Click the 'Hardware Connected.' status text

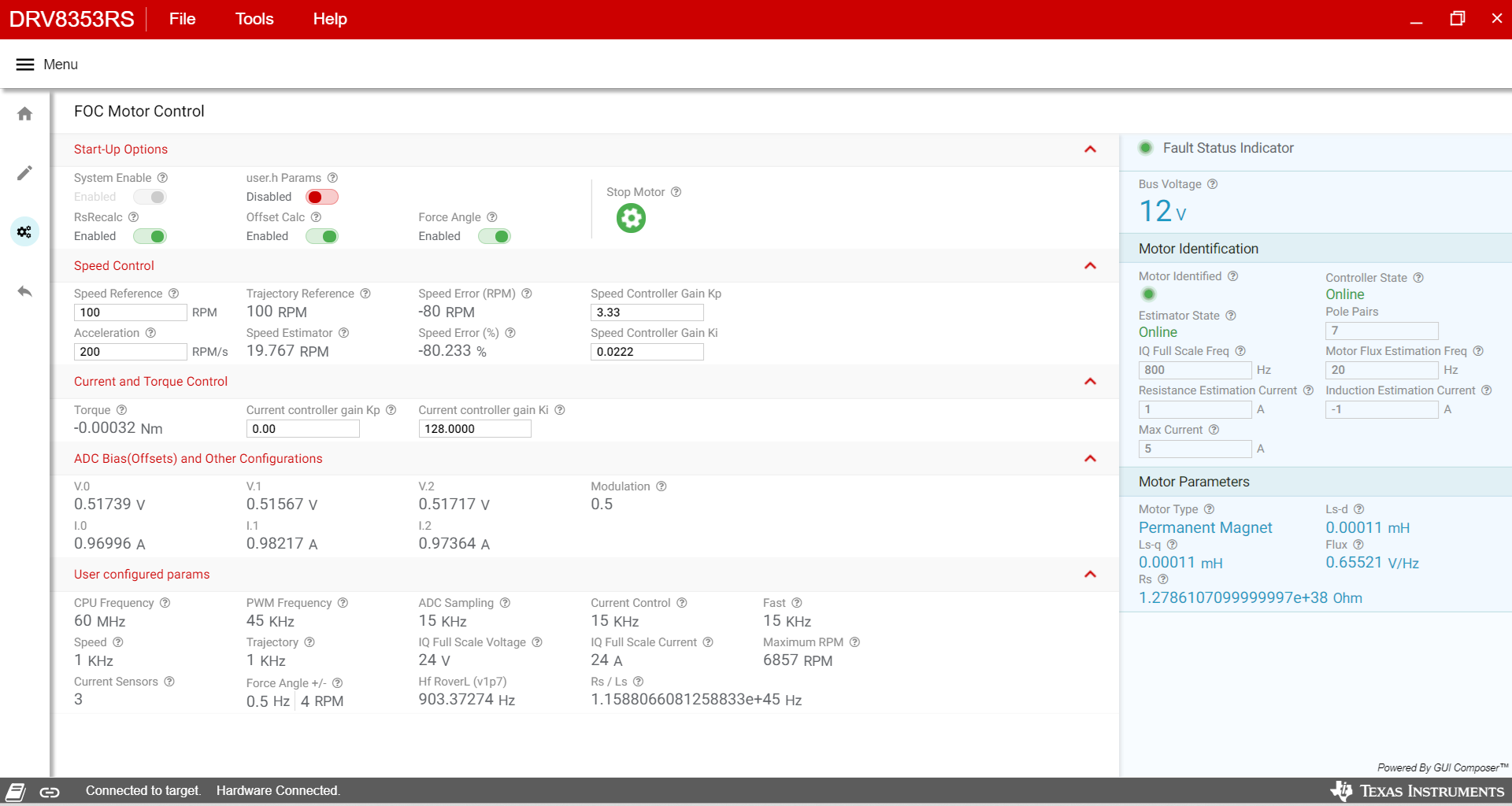279,791
